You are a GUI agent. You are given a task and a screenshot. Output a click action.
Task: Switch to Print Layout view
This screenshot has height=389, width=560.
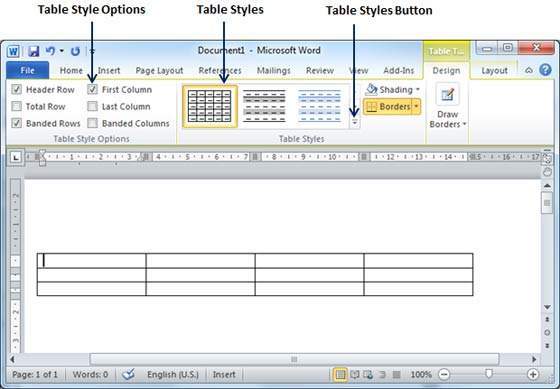coord(341,374)
